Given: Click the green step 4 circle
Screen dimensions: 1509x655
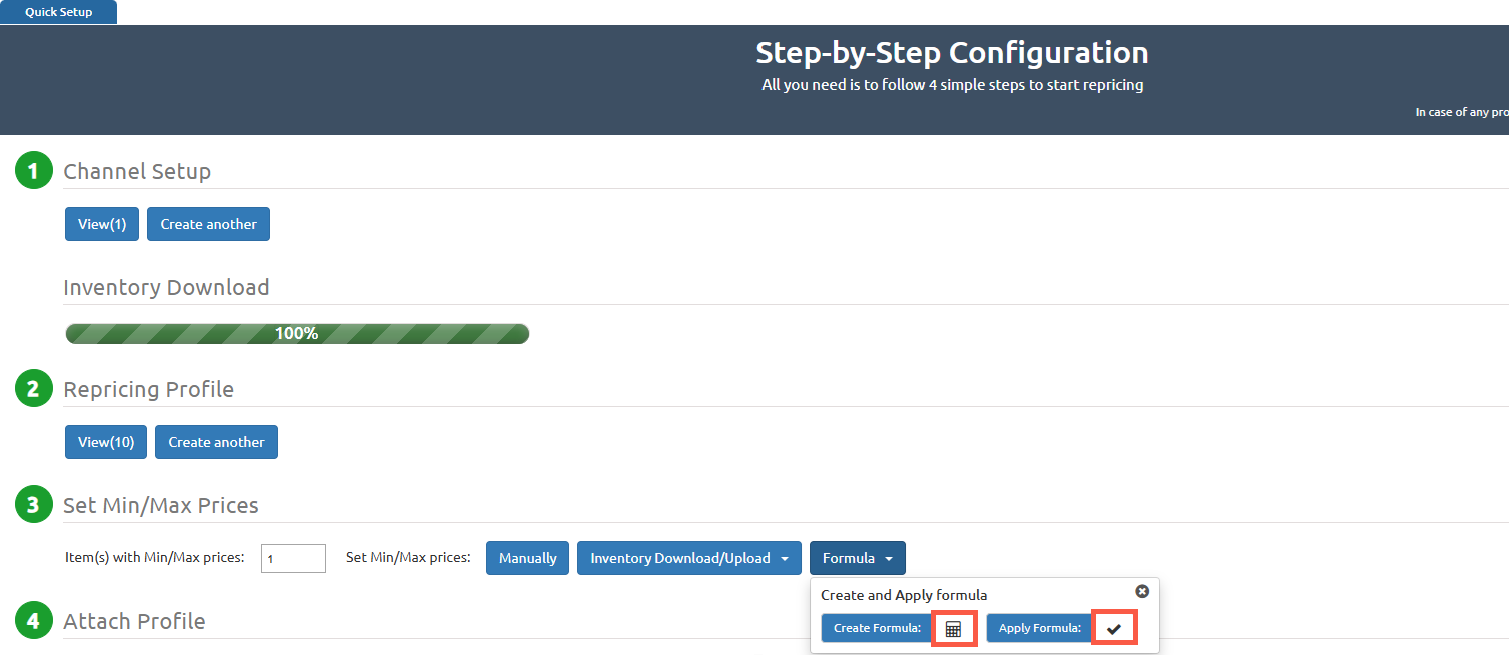Looking at the screenshot, I should (33, 621).
